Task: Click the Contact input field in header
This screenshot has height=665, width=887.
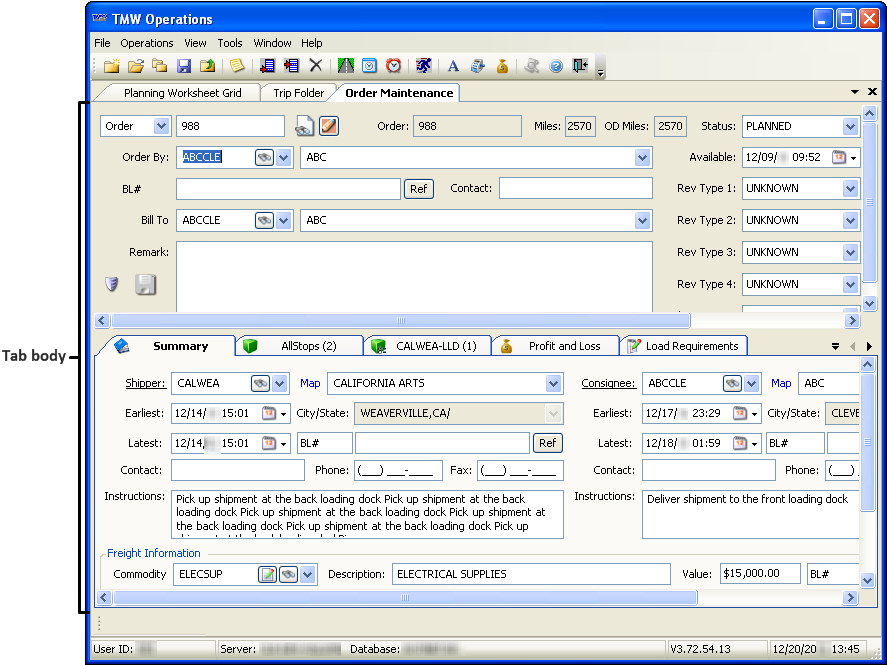Action: pyautogui.click(x=575, y=188)
